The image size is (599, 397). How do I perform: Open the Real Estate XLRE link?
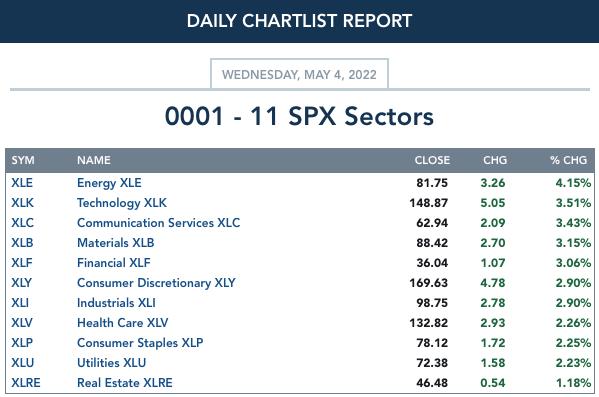[125, 382]
